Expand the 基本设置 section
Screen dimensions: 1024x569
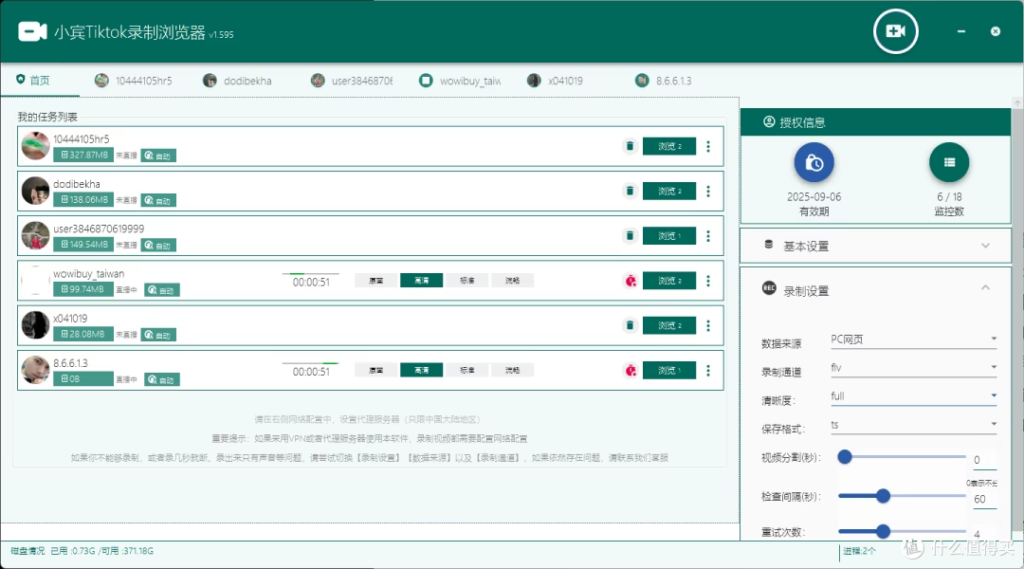(875, 246)
